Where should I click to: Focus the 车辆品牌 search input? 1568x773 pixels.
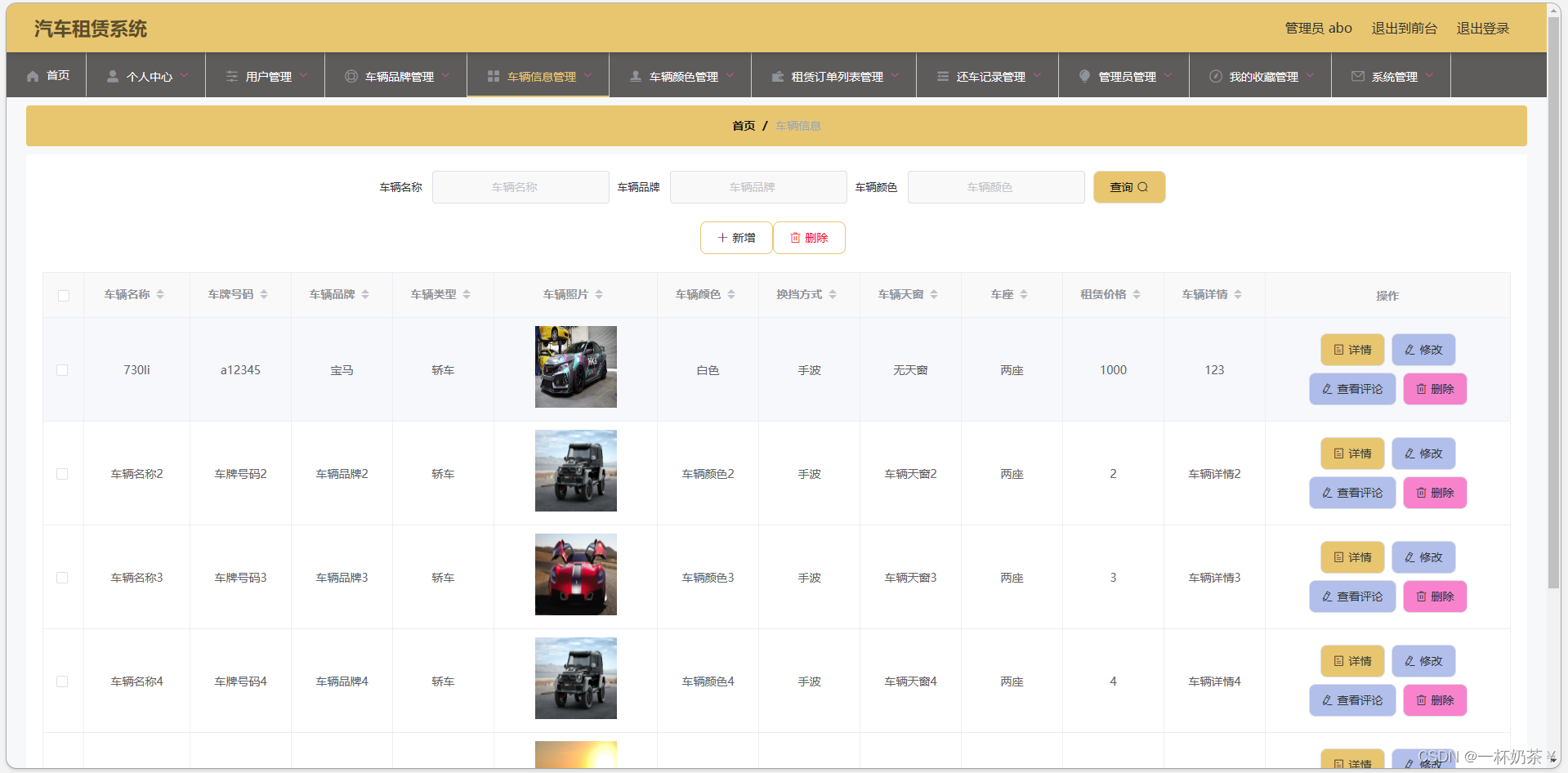pos(758,187)
